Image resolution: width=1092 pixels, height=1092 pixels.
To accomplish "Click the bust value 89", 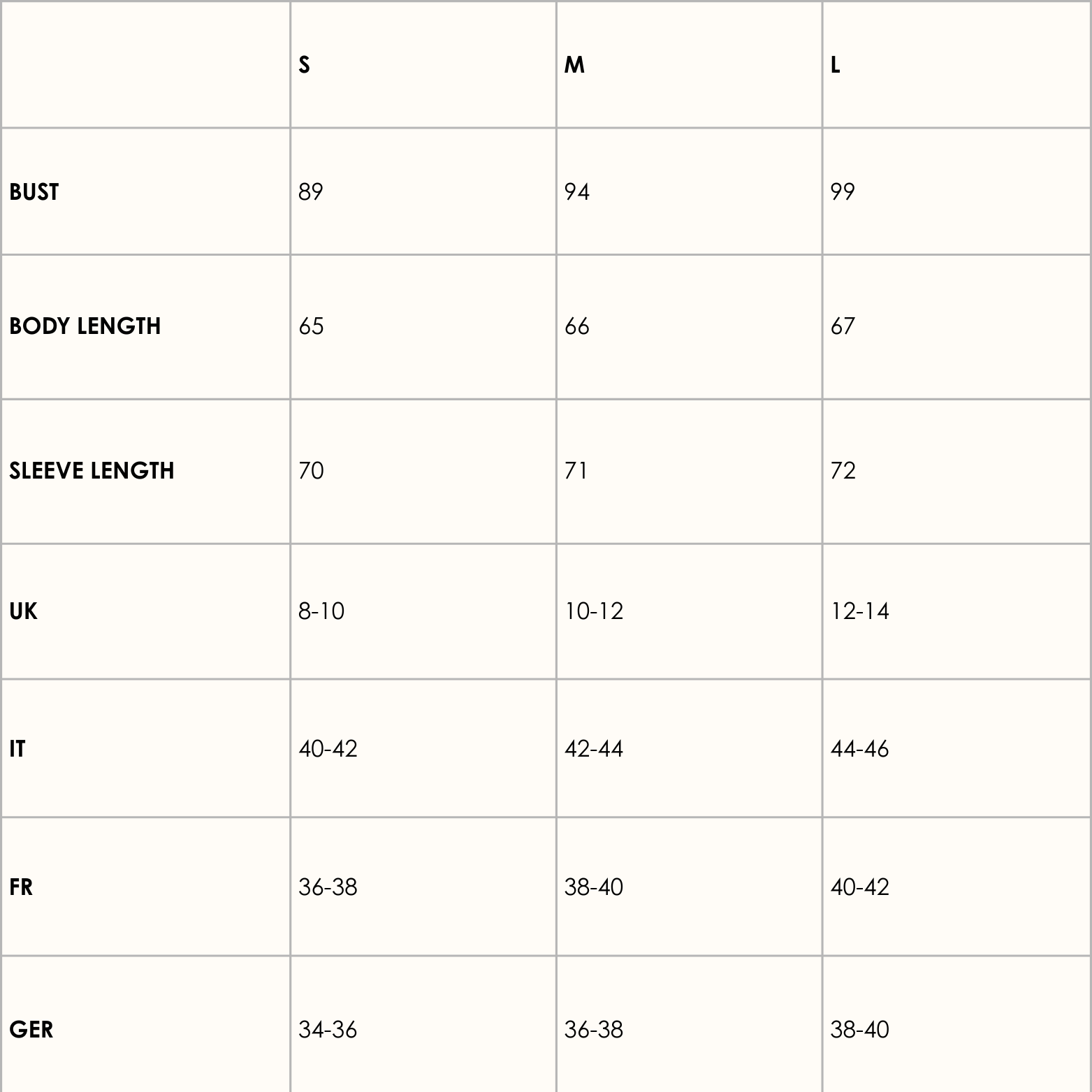I will point(311,192).
